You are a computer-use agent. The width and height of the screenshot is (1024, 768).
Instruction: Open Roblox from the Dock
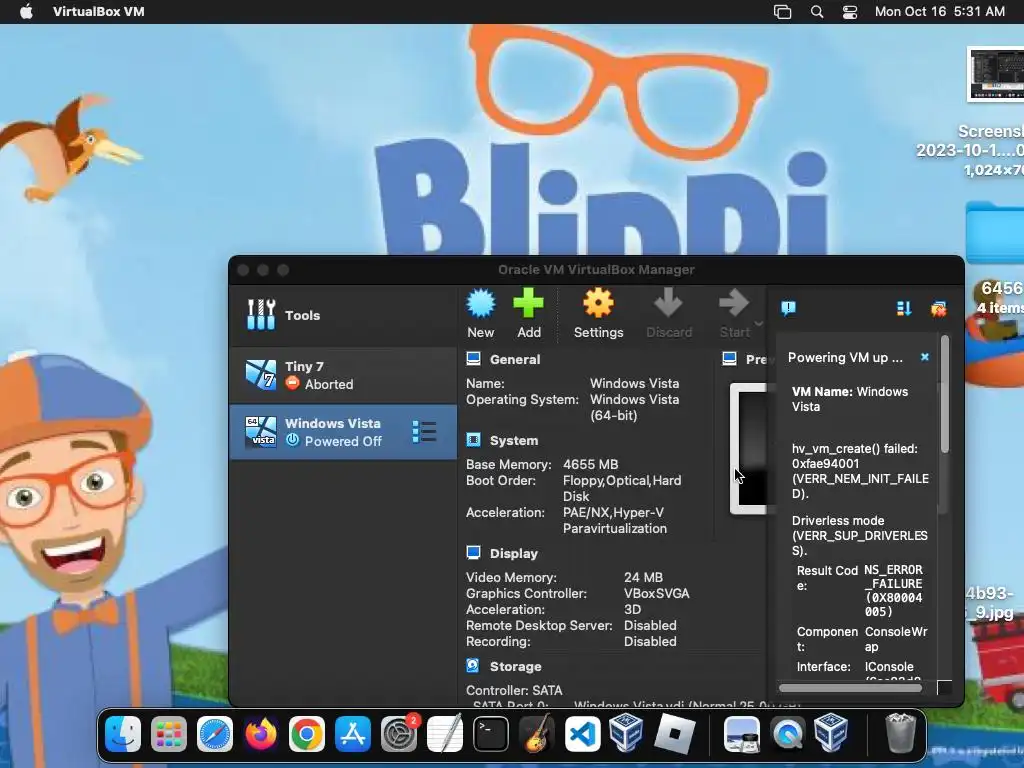674,734
